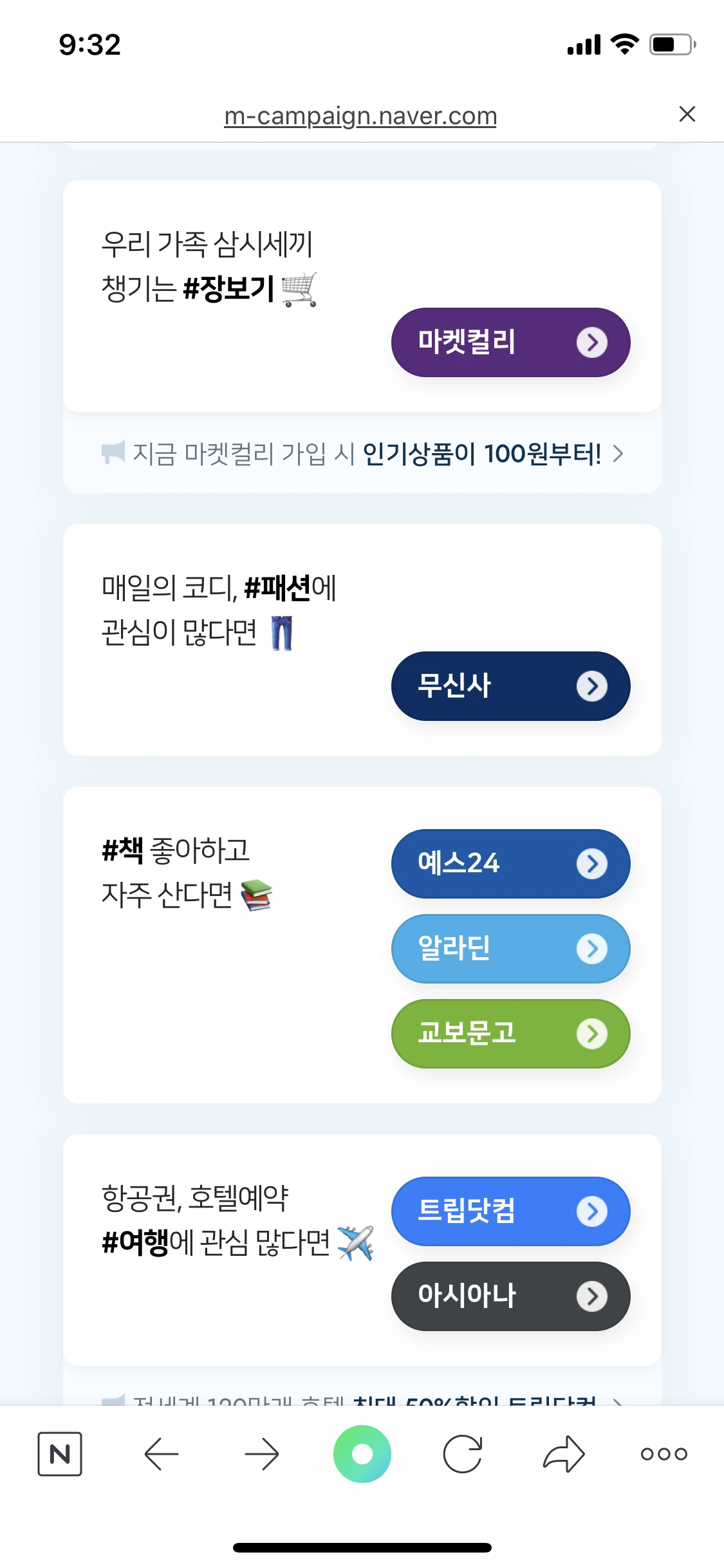Open the 무신사 fashion button
The width and height of the screenshot is (724, 1568).
[511, 686]
